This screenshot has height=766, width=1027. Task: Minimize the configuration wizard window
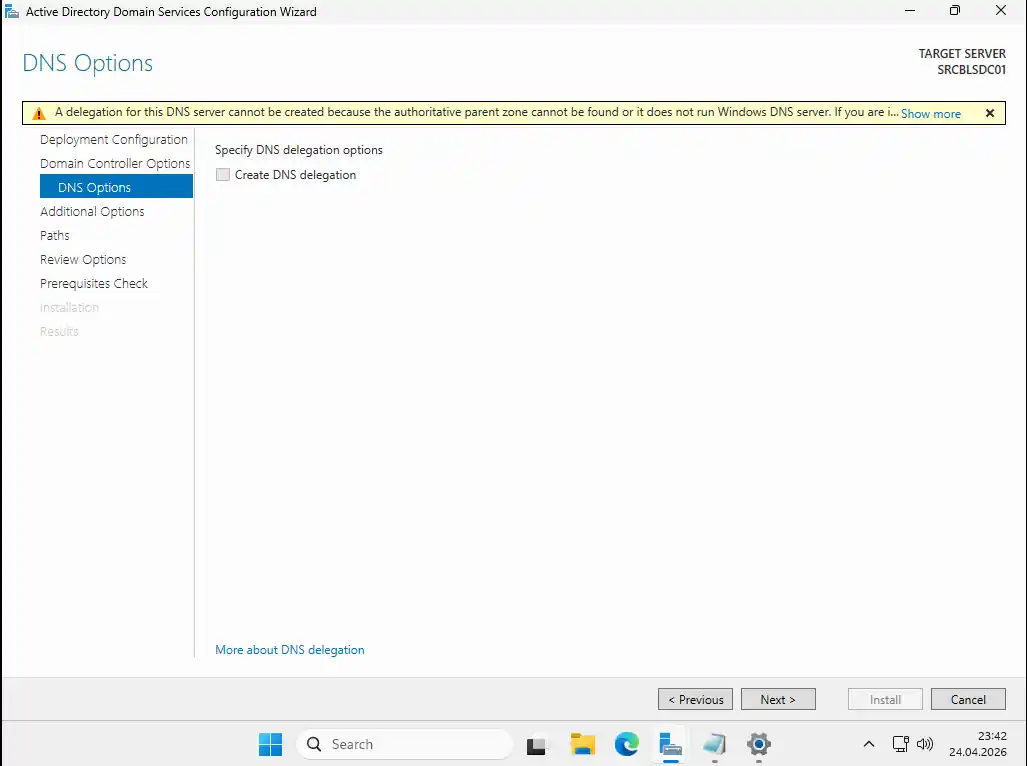910,10
